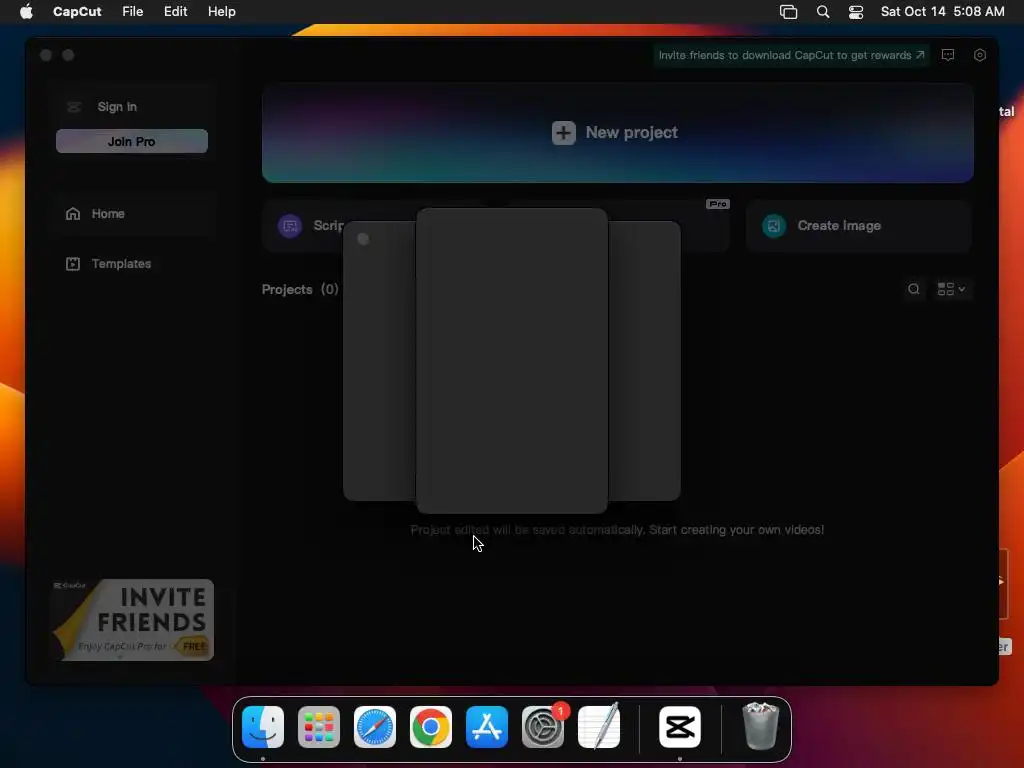Click the Join Pro button
The image size is (1024, 768).
pos(132,141)
